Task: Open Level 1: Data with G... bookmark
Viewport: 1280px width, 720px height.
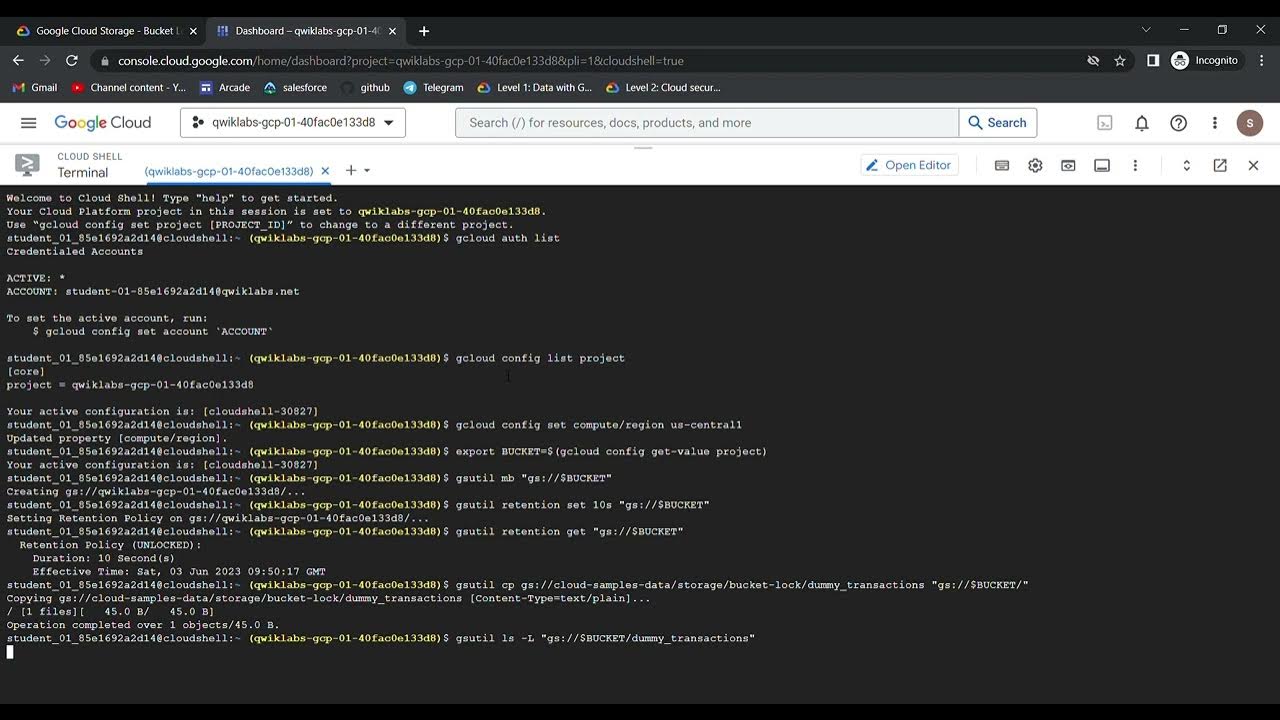Action: [x=534, y=88]
